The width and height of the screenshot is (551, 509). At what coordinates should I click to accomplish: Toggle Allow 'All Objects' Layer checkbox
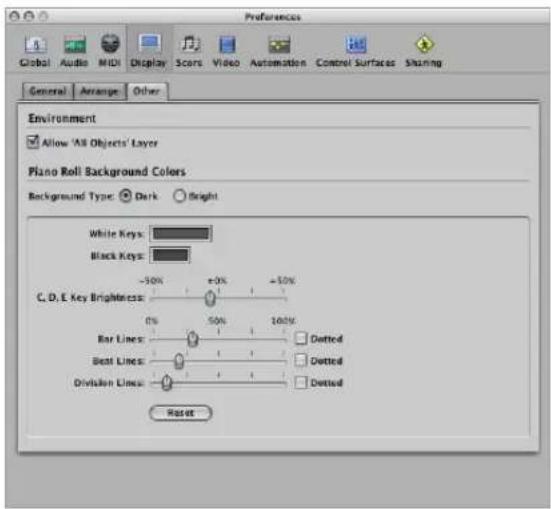pos(33,142)
